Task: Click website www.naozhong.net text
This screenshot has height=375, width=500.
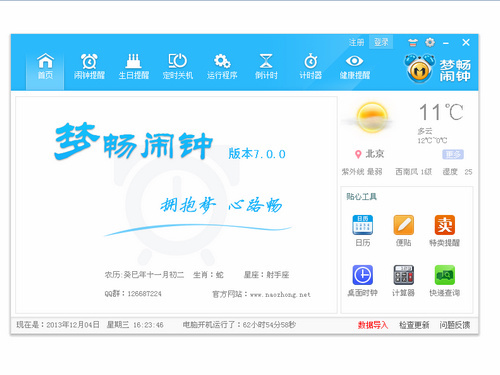Action: 280,295
